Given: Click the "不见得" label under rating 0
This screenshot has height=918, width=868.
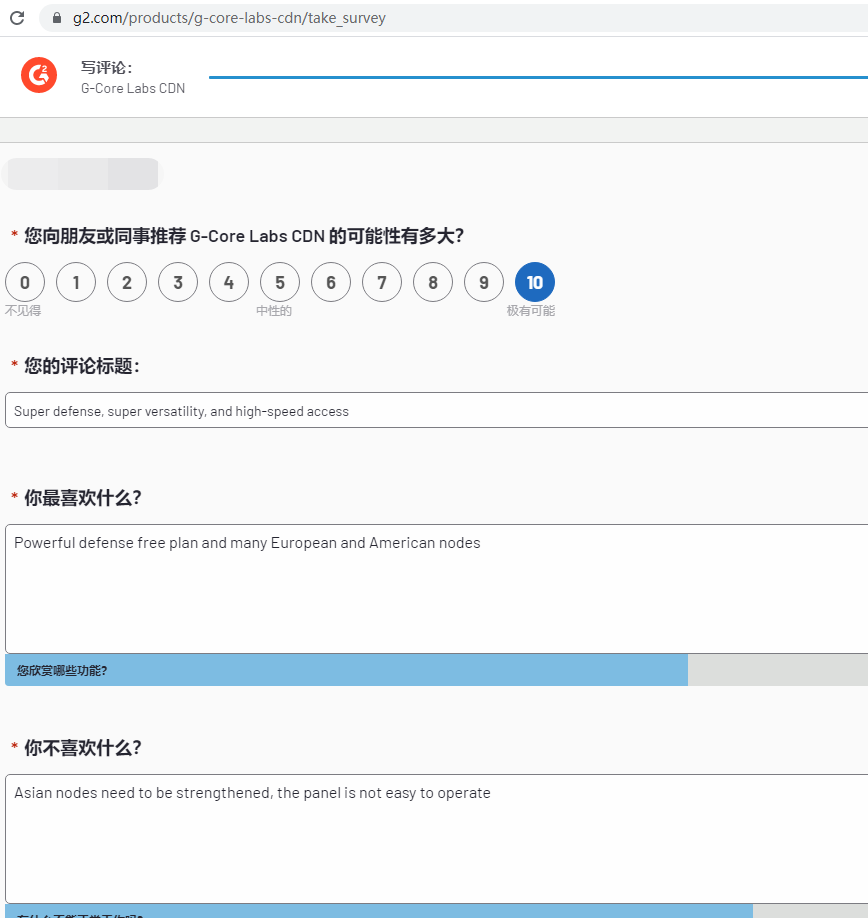Looking at the screenshot, I should [x=23, y=311].
